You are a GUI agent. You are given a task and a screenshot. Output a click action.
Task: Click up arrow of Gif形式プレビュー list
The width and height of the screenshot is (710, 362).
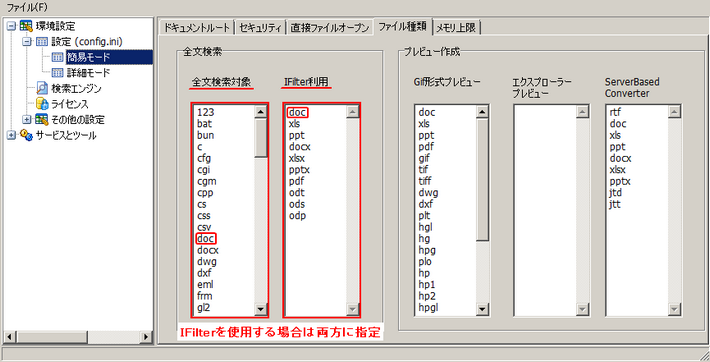(483, 112)
